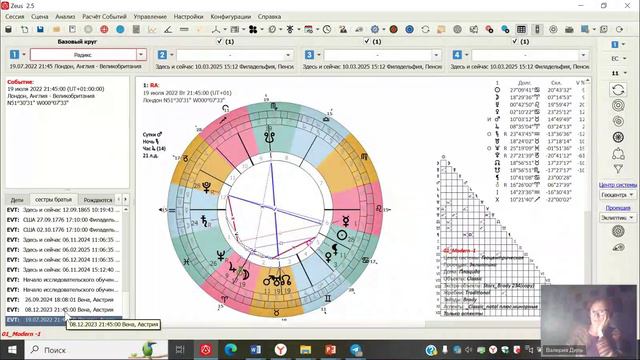Toggle the table grid toolbar icon
Screen dimensions: 640x360
click(x=521, y=29)
